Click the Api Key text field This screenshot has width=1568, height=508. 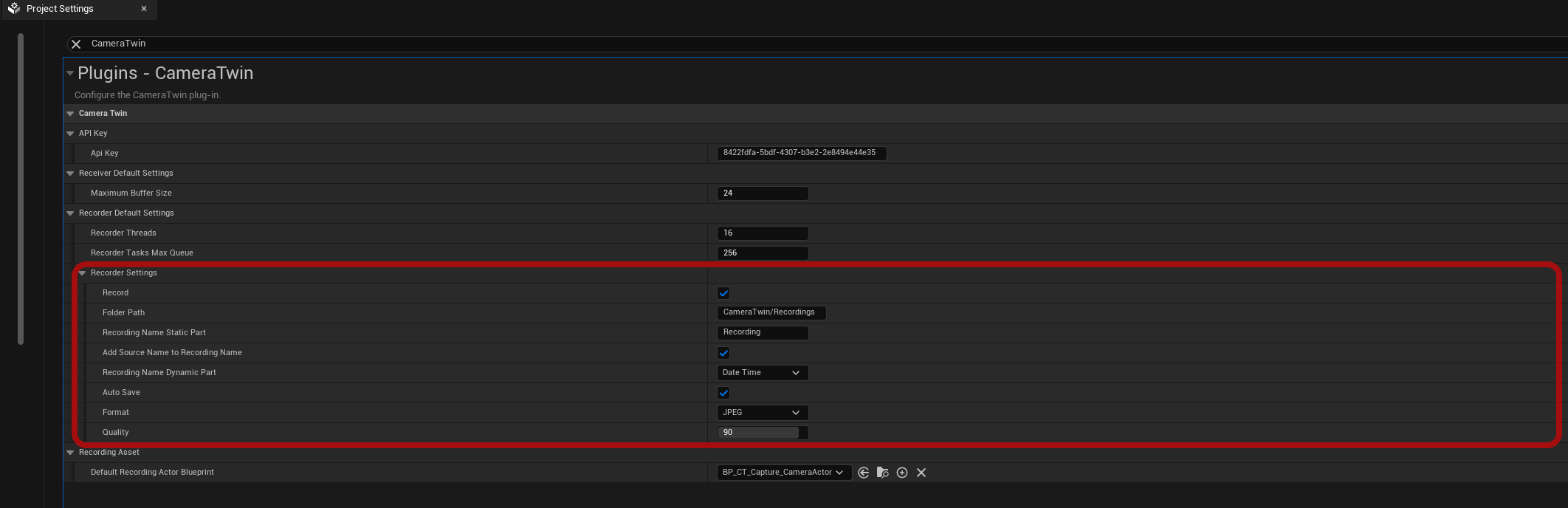pyautogui.click(x=801, y=153)
